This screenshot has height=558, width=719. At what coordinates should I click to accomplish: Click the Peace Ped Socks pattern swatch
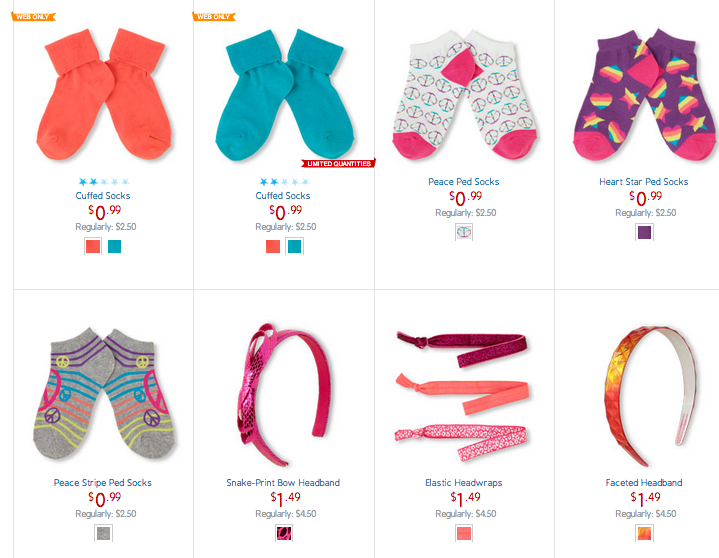point(464,232)
